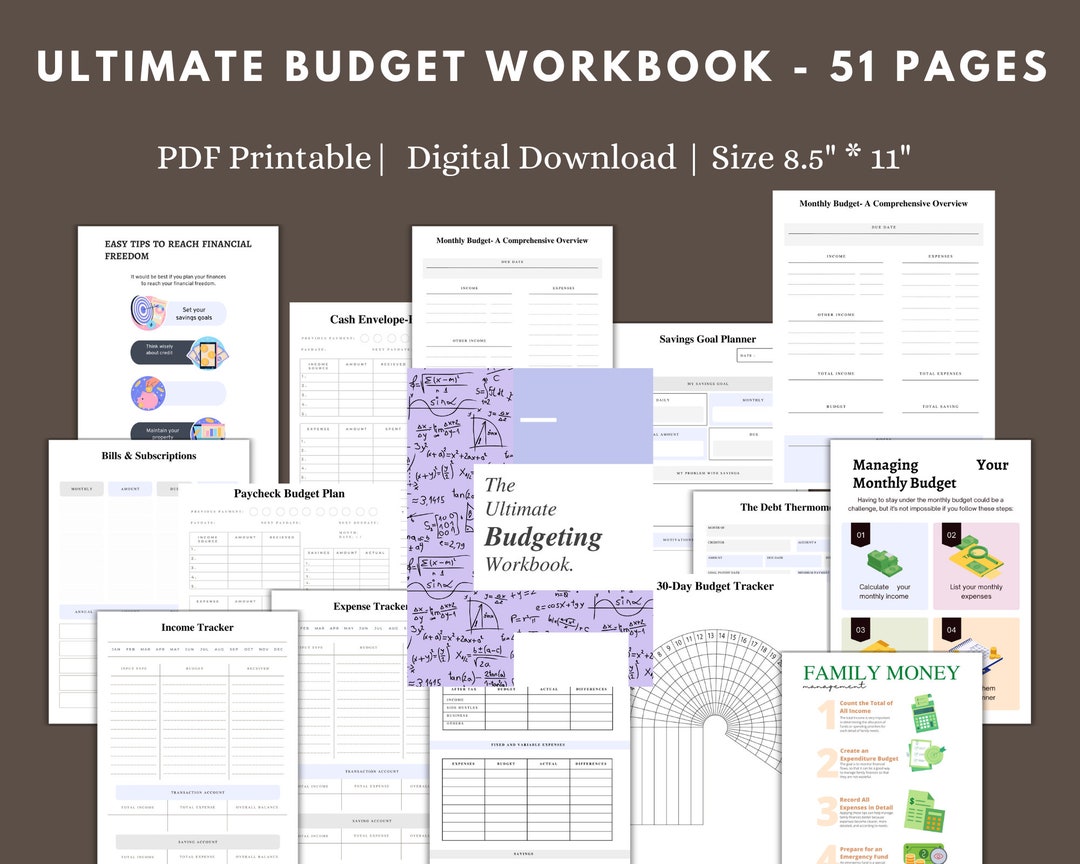Screen dimensions: 1080x864
Task: Click the Size 8.5" * 11" text
Action: pyautogui.click(x=811, y=158)
